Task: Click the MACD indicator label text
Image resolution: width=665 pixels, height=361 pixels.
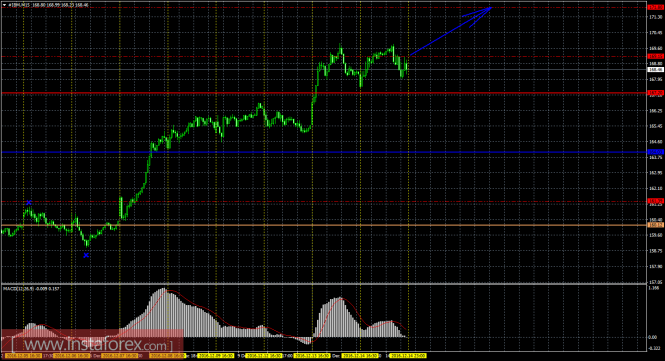Action: (31, 288)
